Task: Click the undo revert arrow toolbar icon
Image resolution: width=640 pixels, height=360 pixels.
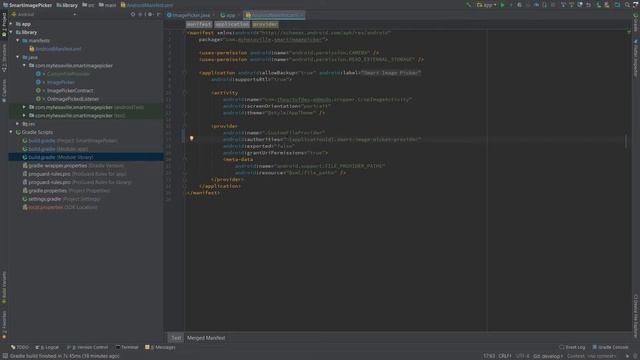Action: point(589,5)
